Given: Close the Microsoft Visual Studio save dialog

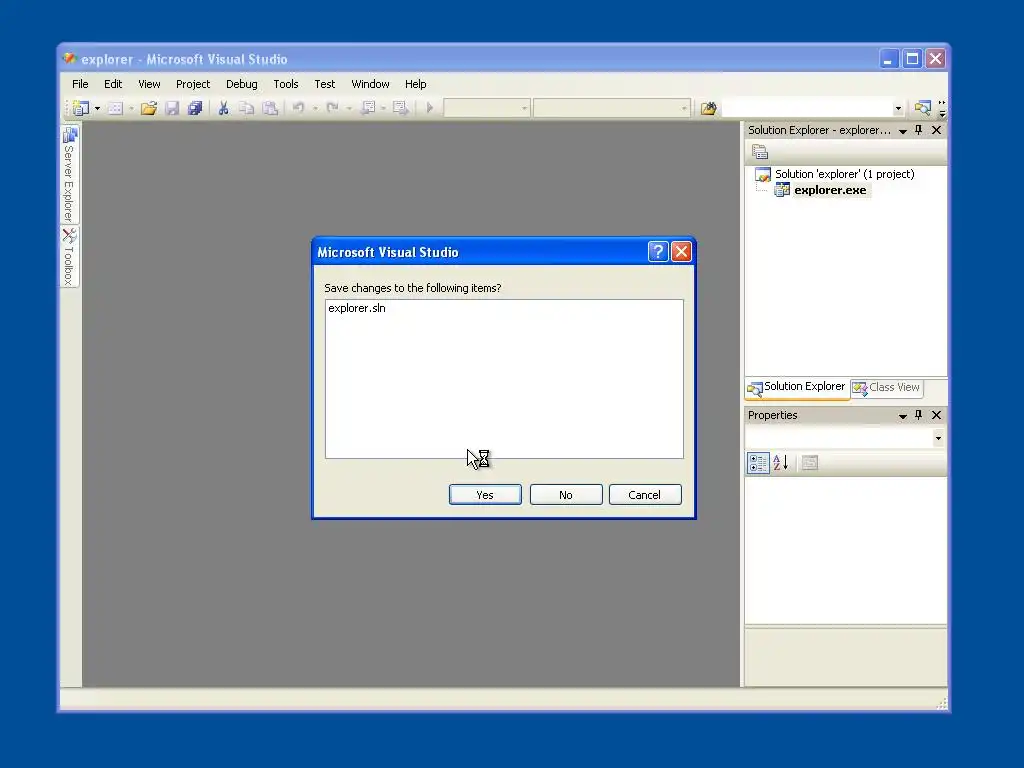Looking at the screenshot, I should (x=681, y=251).
